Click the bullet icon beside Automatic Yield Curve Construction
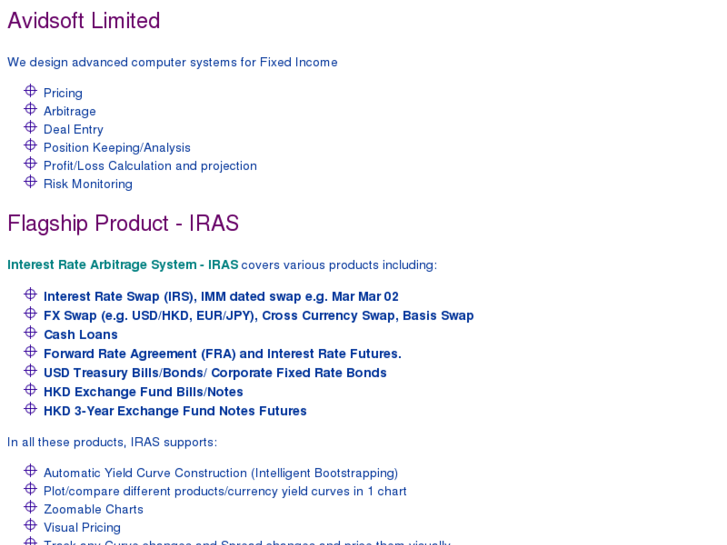727x545 pixels. (30, 470)
